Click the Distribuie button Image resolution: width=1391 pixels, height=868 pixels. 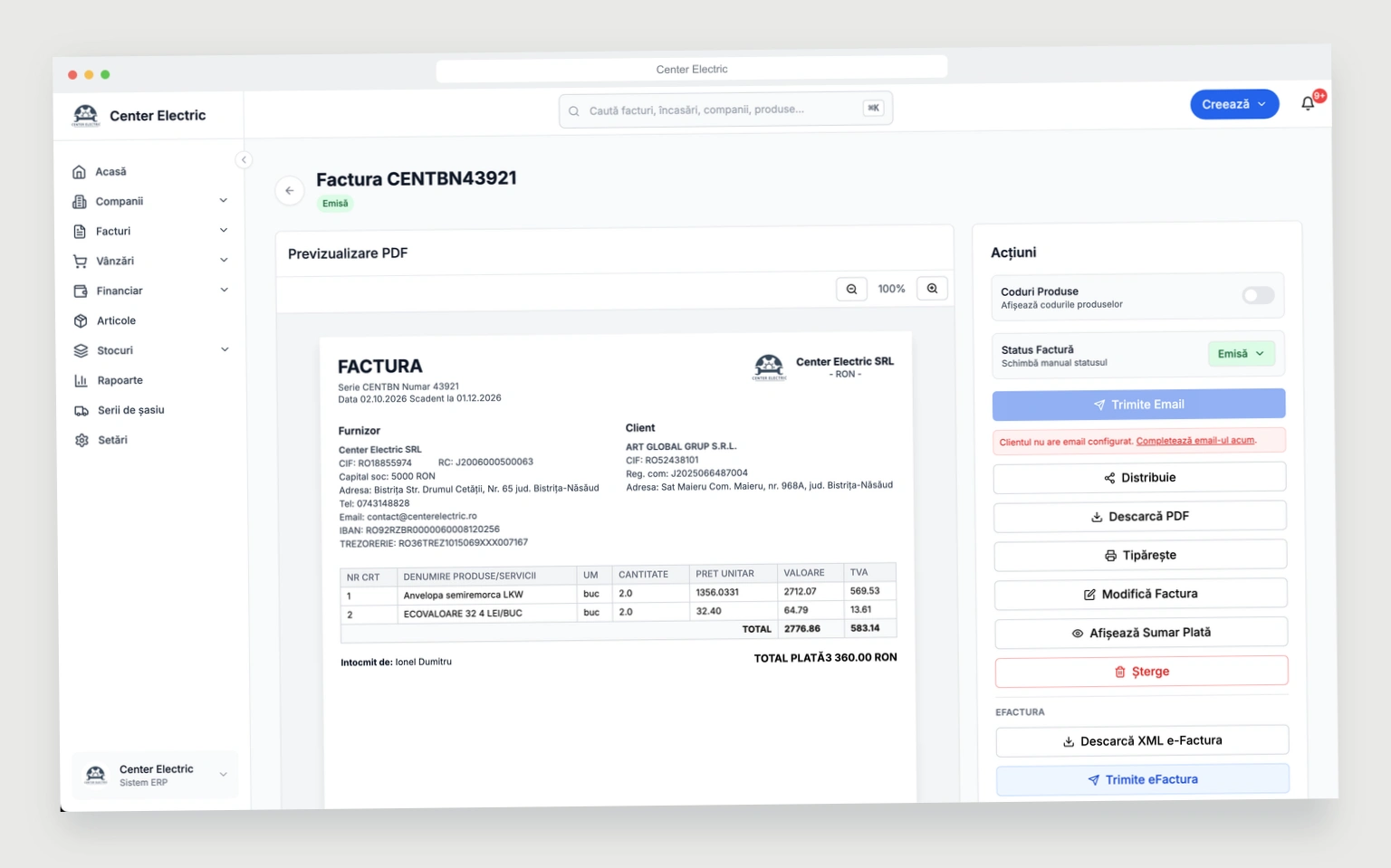[x=1139, y=477]
